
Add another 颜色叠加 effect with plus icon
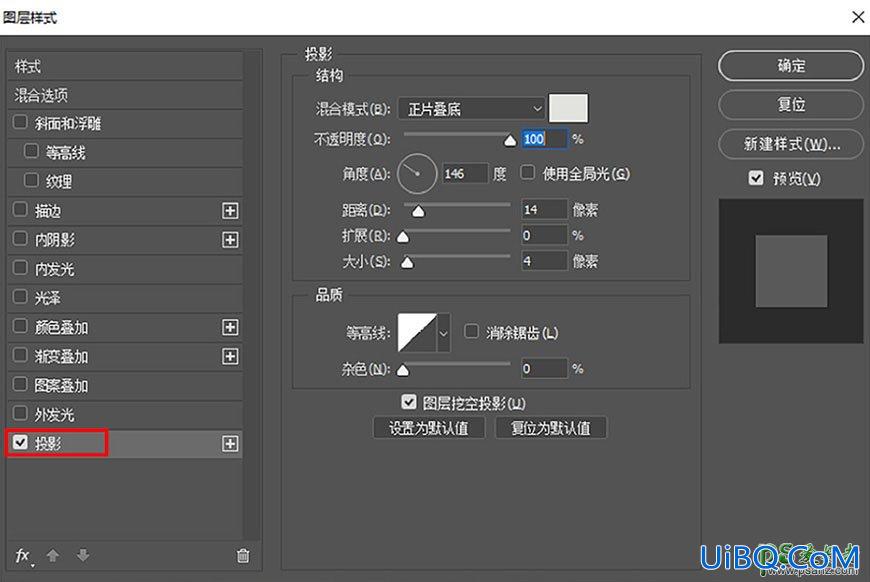230,327
